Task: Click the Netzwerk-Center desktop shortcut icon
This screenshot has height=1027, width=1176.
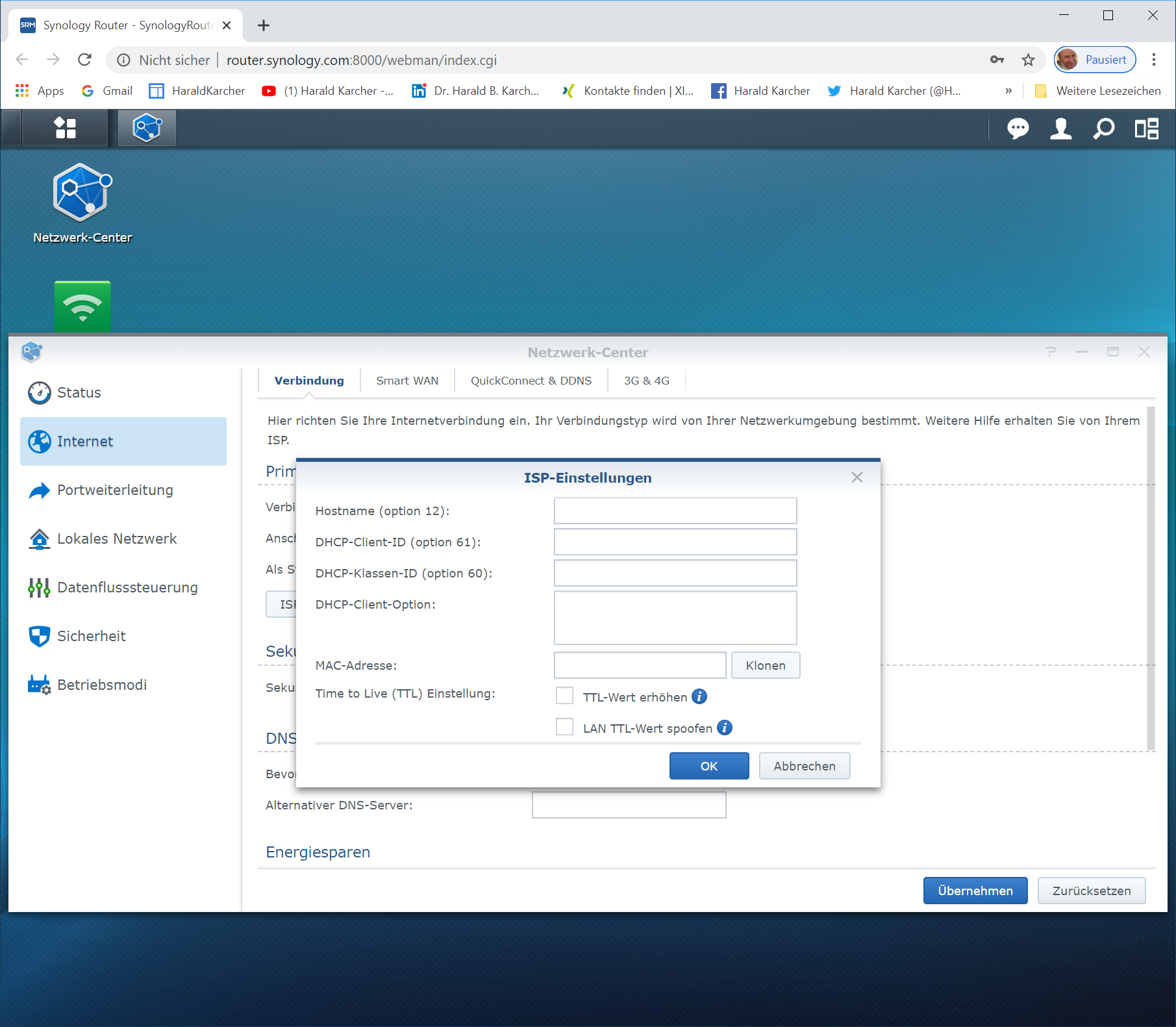Action: [x=82, y=194]
